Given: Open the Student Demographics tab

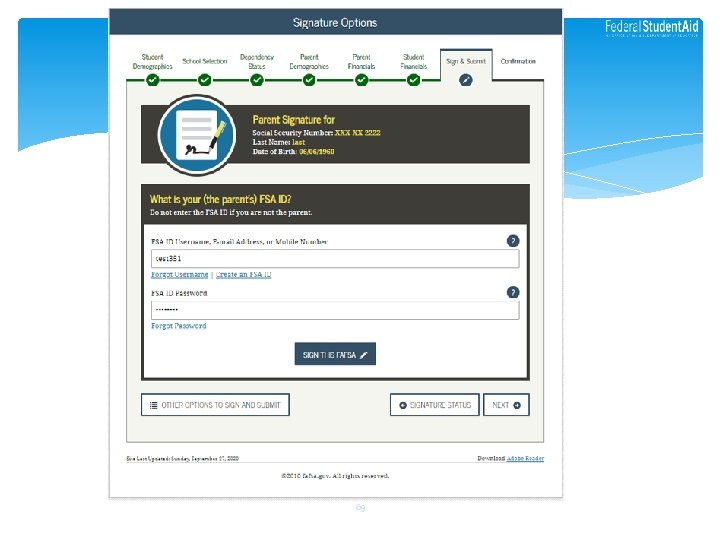Looking at the screenshot, I should click(x=152, y=62).
